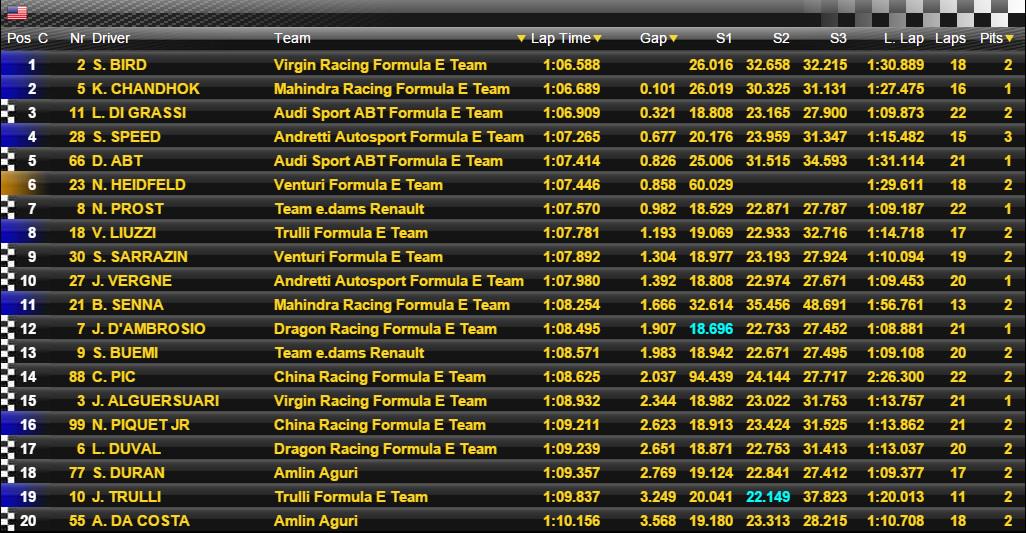
Task: Click lap time 1:10.156
Action: point(571,521)
